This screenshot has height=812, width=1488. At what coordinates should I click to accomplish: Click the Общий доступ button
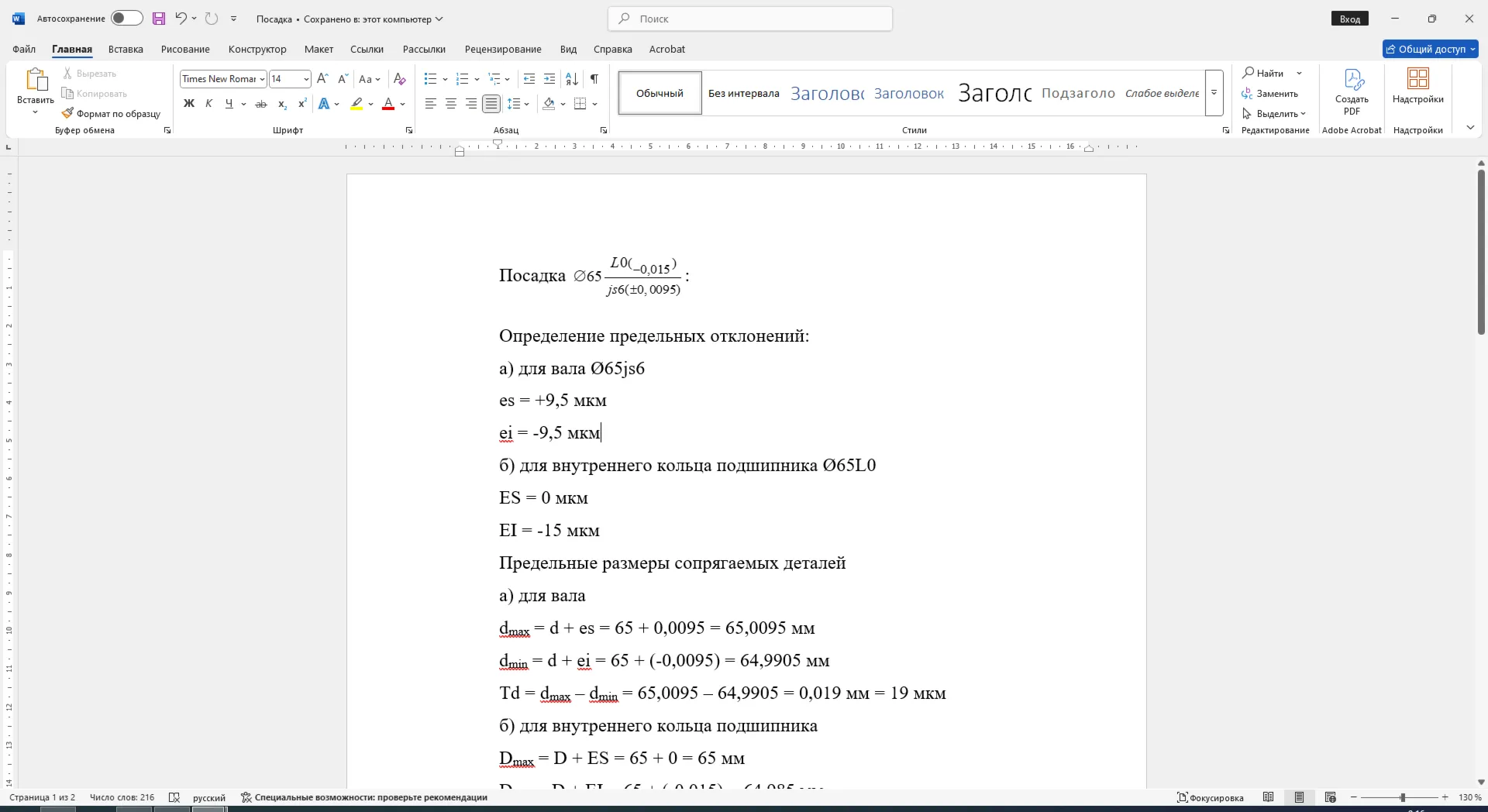pos(1431,49)
